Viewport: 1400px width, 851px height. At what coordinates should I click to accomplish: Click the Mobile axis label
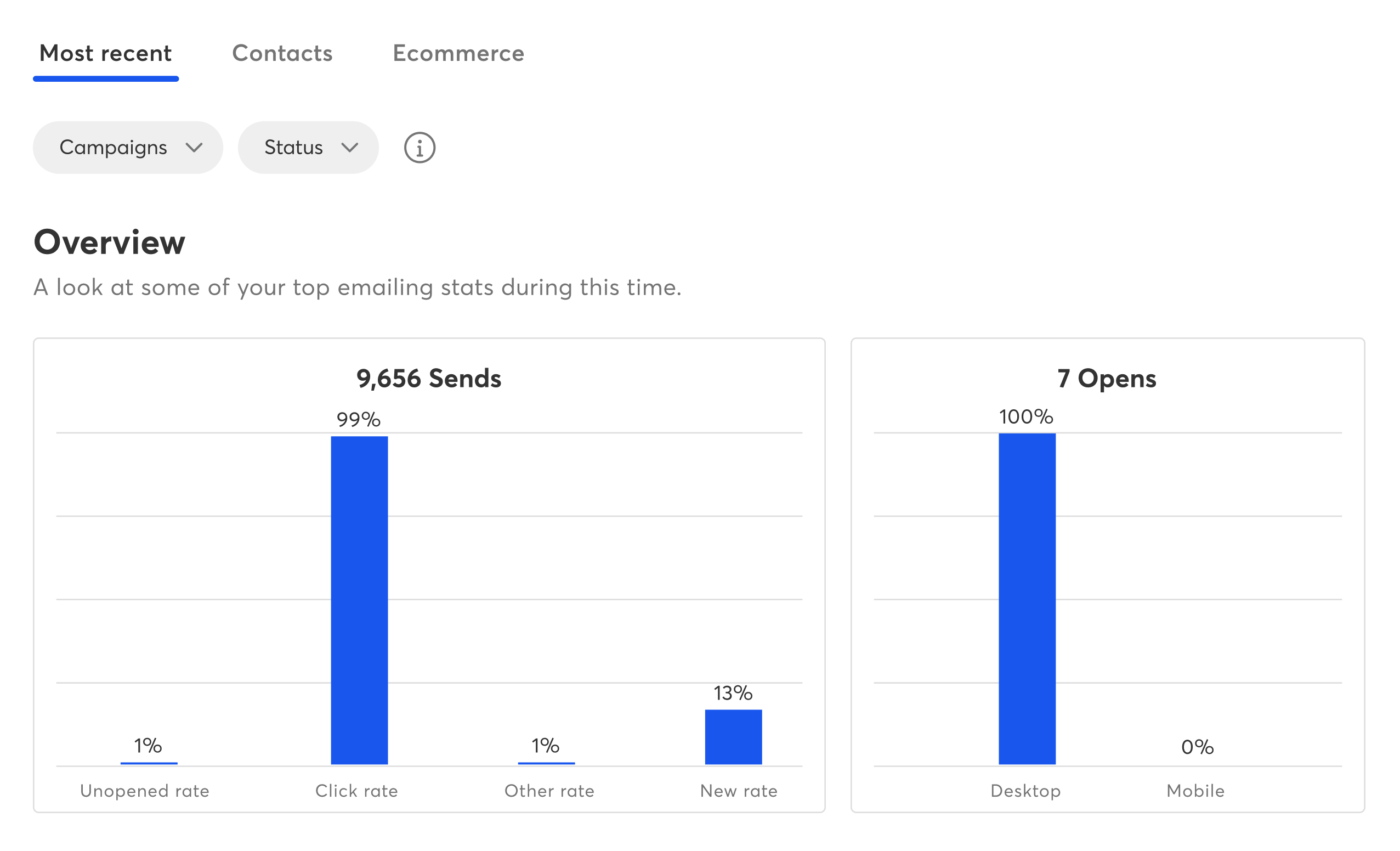[x=1195, y=791]
